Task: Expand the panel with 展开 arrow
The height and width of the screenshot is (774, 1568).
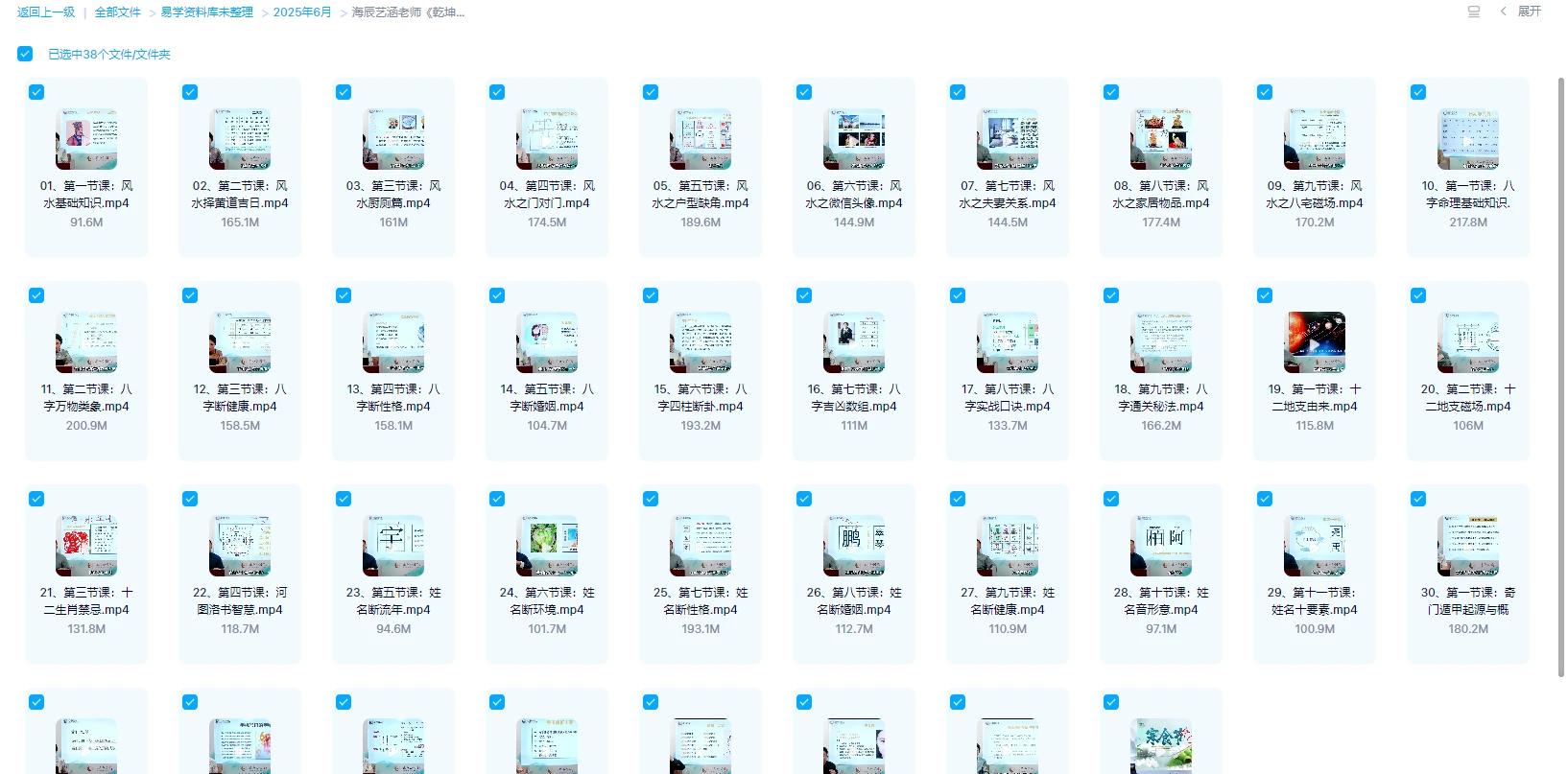Action: [x=1521, y=12]
